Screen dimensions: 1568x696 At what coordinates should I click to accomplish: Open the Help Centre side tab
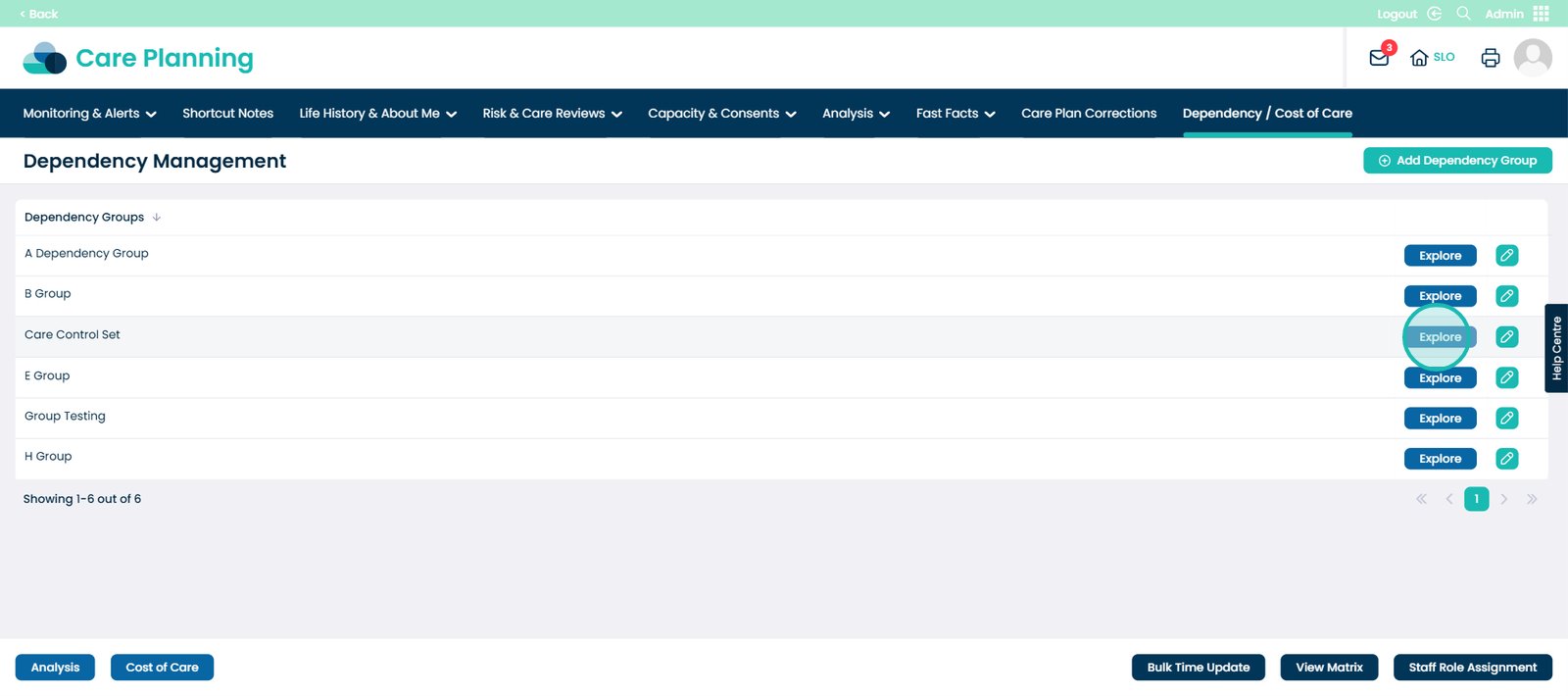(x=1556, y=348)
